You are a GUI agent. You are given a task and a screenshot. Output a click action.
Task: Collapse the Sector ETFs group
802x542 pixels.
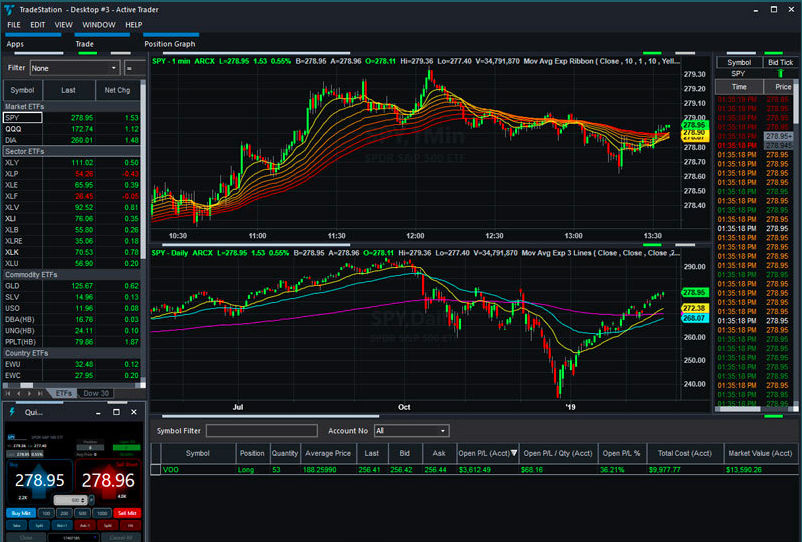[72, 151]
